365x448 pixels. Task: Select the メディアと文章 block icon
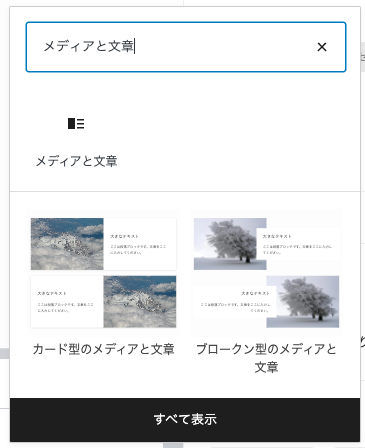[76, 123]
